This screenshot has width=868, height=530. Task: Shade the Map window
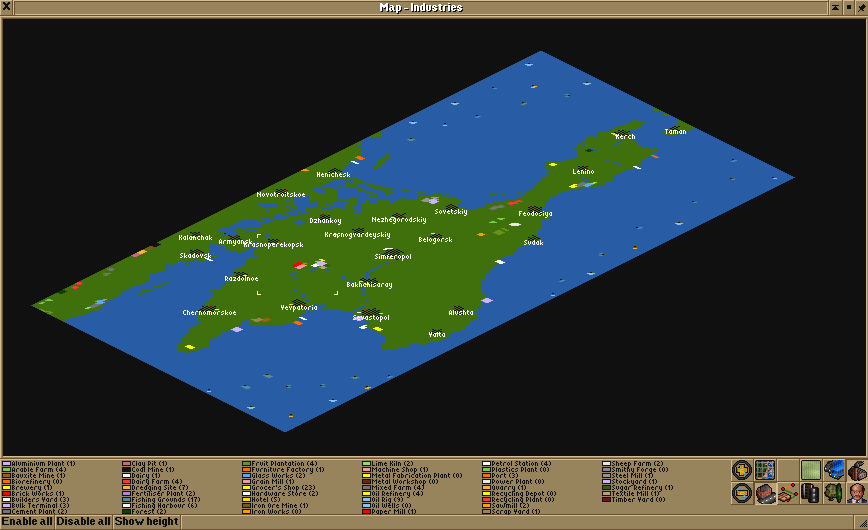tap(835, 7)
